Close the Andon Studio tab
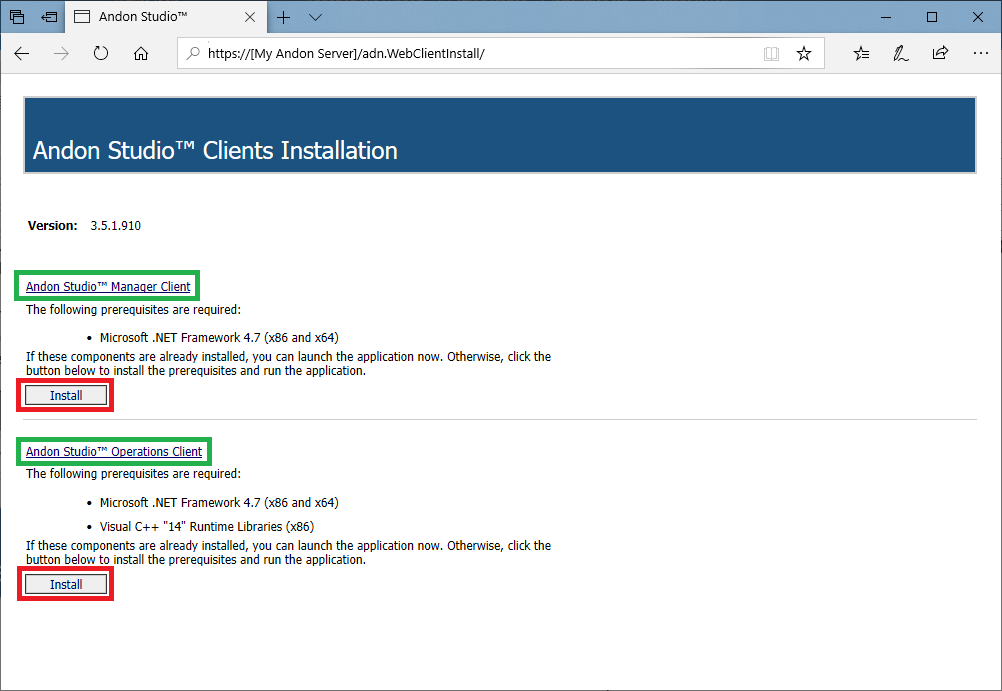The height and width of the screenshot is (691, 1002). (x=250, y=17)
